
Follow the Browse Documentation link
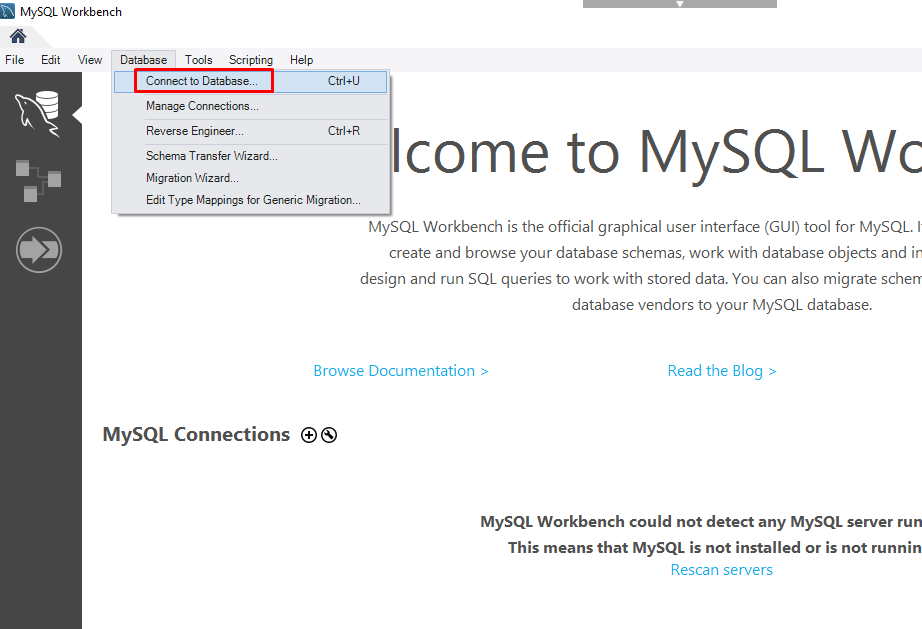pos(401,371)
